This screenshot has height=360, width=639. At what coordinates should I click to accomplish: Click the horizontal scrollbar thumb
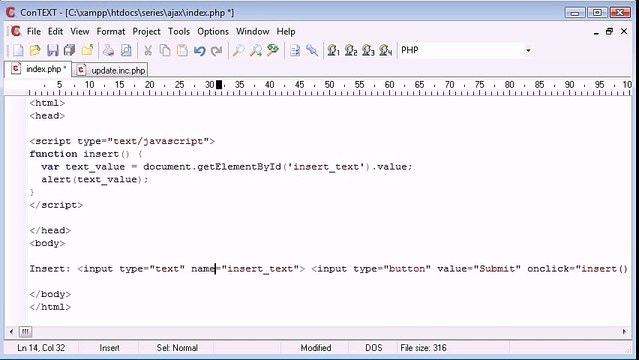[x=25, y=332]
